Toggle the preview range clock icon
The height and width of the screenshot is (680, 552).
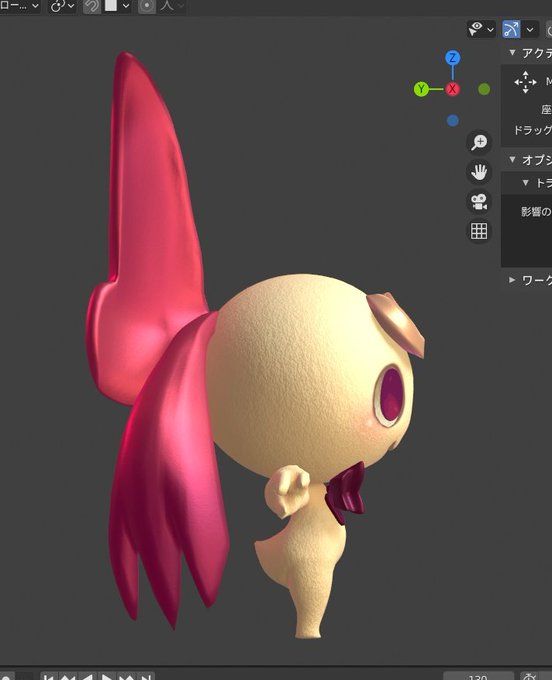click(x=529, y=676)
